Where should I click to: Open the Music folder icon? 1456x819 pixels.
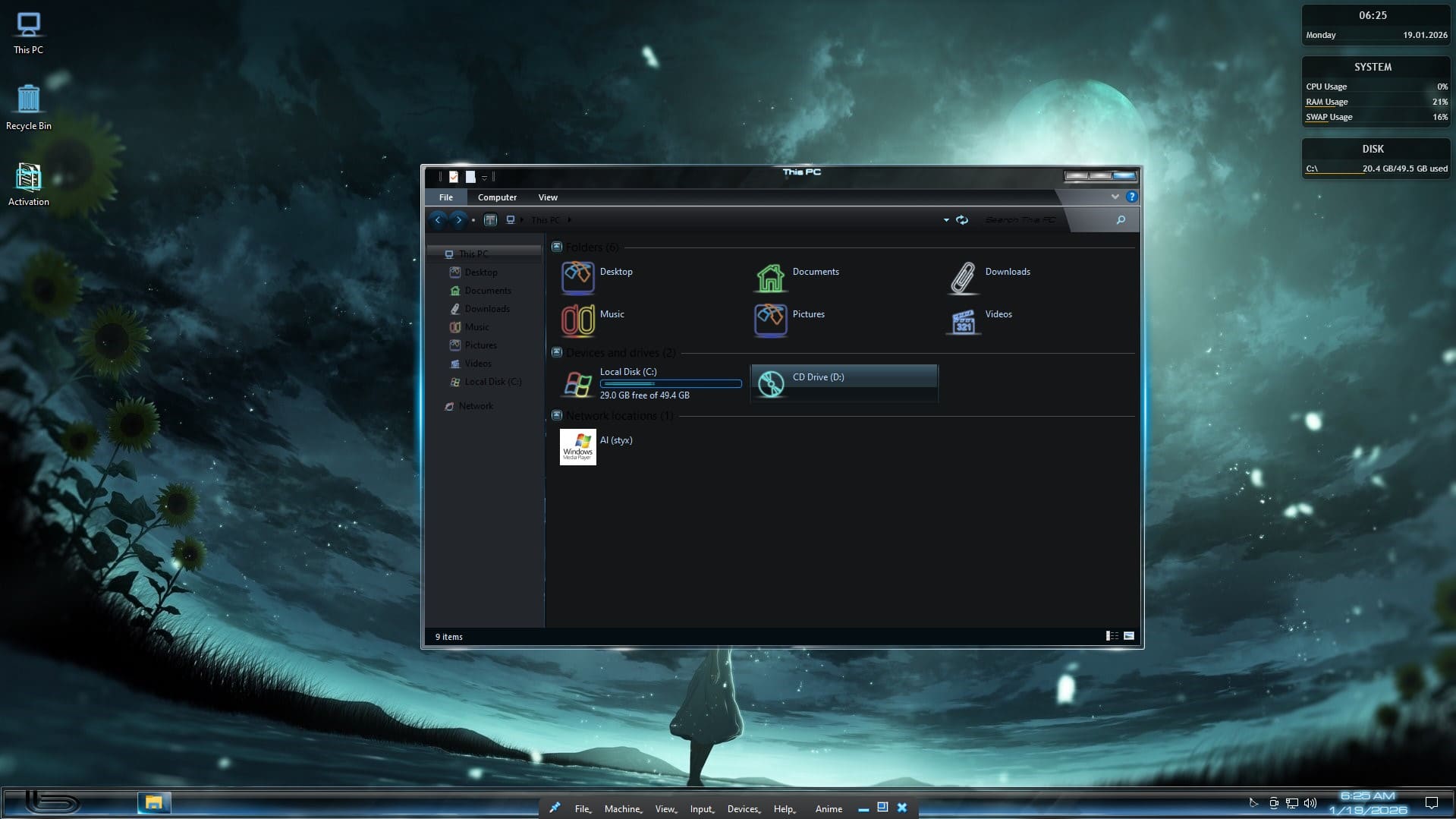pyautogui.click(x=577, y=320)
